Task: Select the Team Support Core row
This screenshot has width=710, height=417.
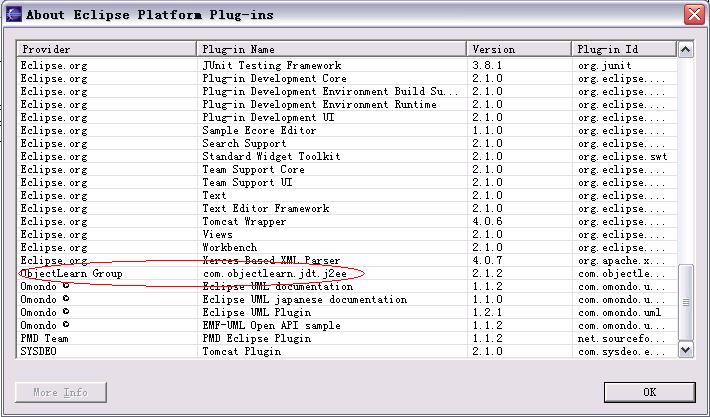Action: click(347, 169)
